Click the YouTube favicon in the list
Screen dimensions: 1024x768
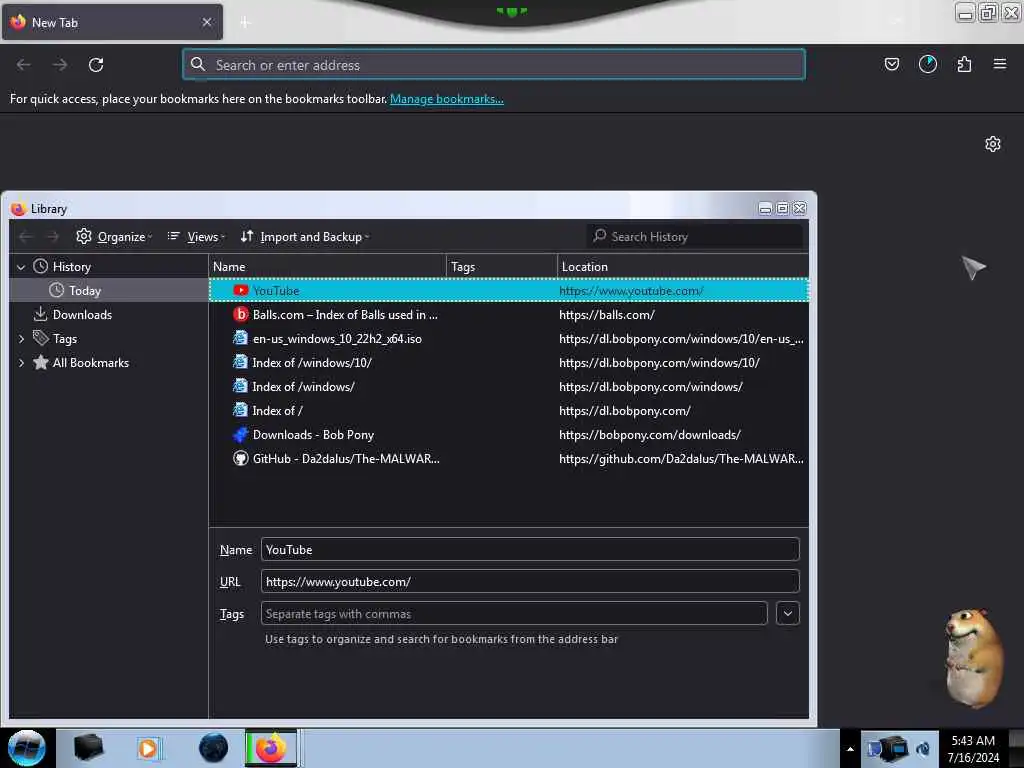coord(240,291)
